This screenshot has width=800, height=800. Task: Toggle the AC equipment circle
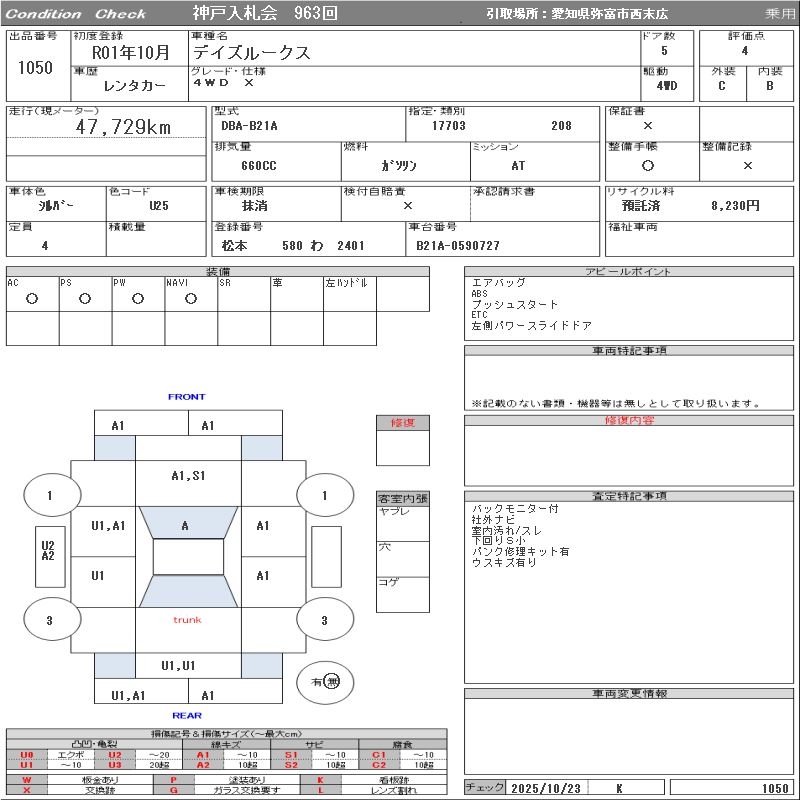tap(32, 298)
